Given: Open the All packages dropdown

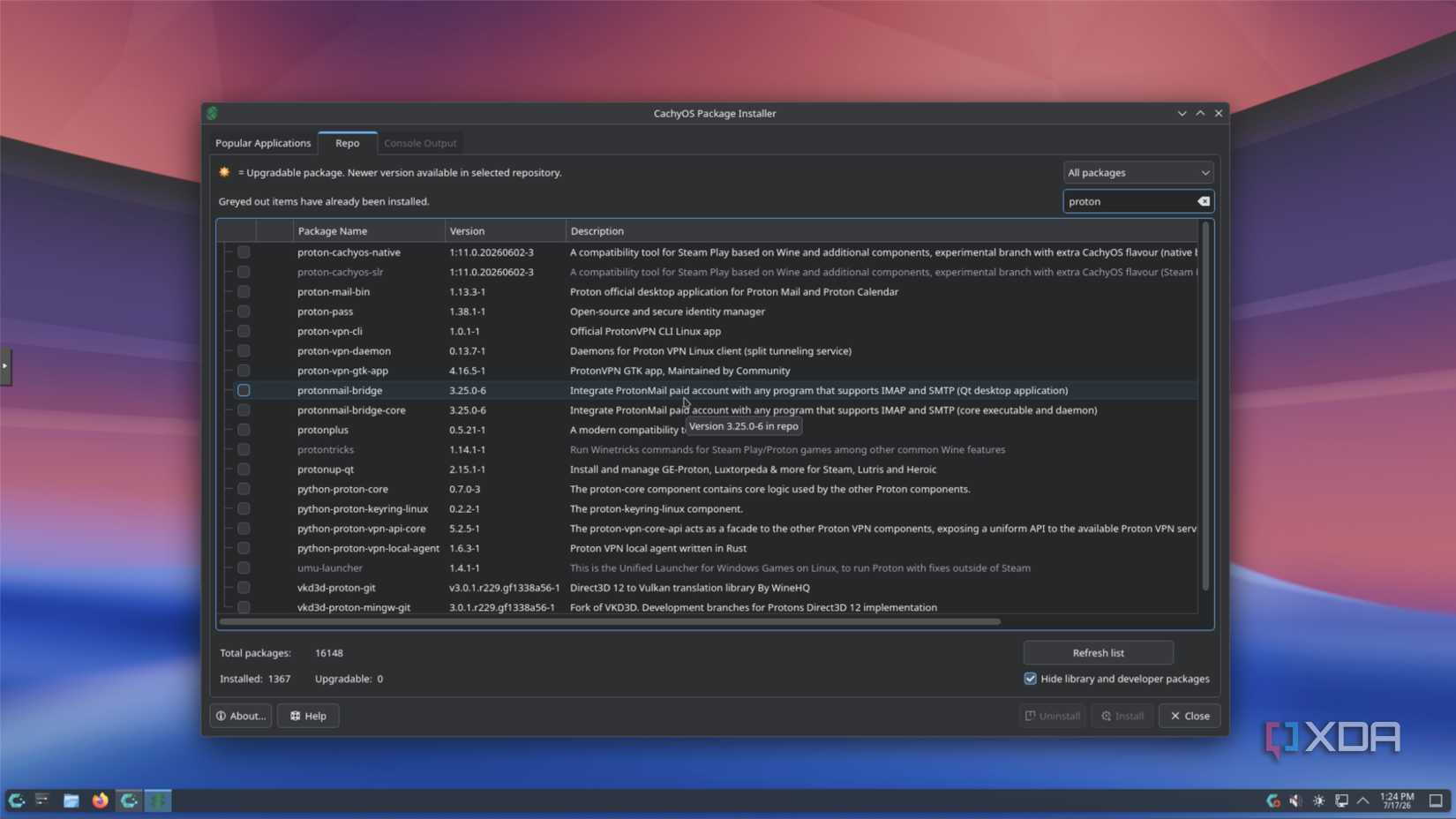Looking at the screenshot, I should pos(1138,173).
